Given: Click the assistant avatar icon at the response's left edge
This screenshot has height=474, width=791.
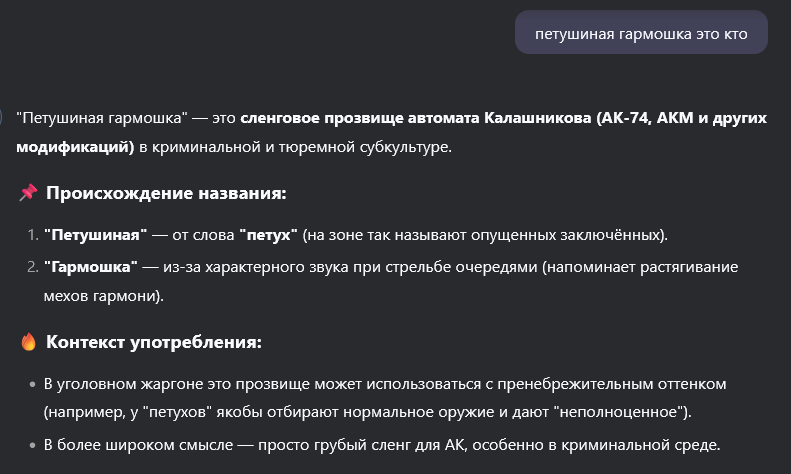Looking at the screenshot, I should pos(1,117).
